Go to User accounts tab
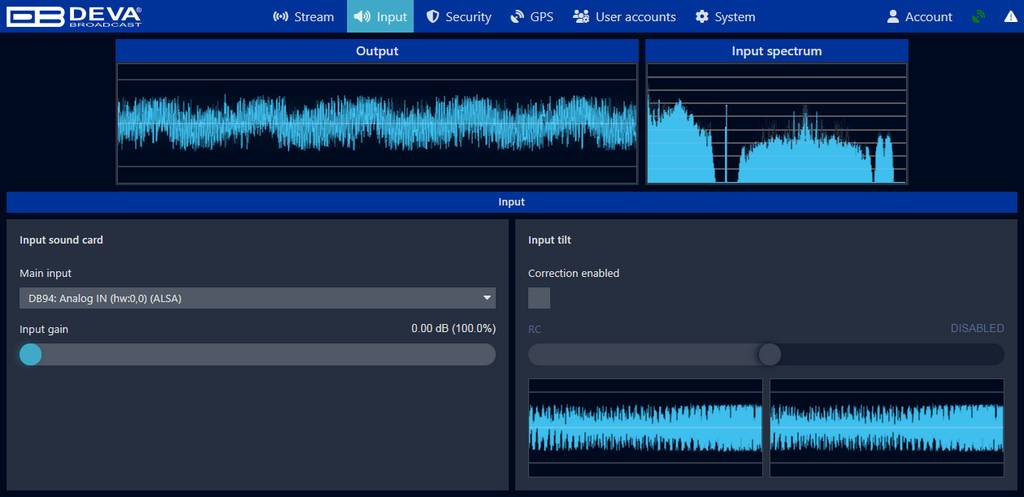Image resolution: width=1024 pixels, height=497 pixels. (x=624, y=17)
